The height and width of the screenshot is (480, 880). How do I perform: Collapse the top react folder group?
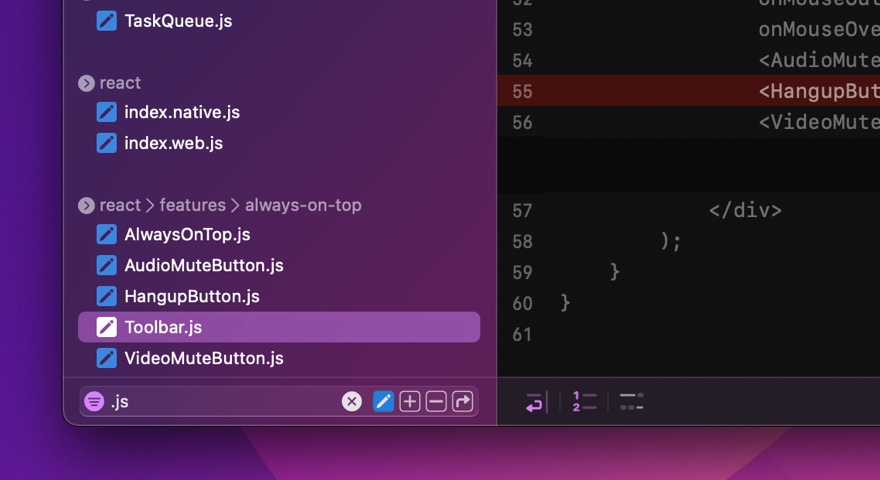pyautogui.click(x=86, y=83)
